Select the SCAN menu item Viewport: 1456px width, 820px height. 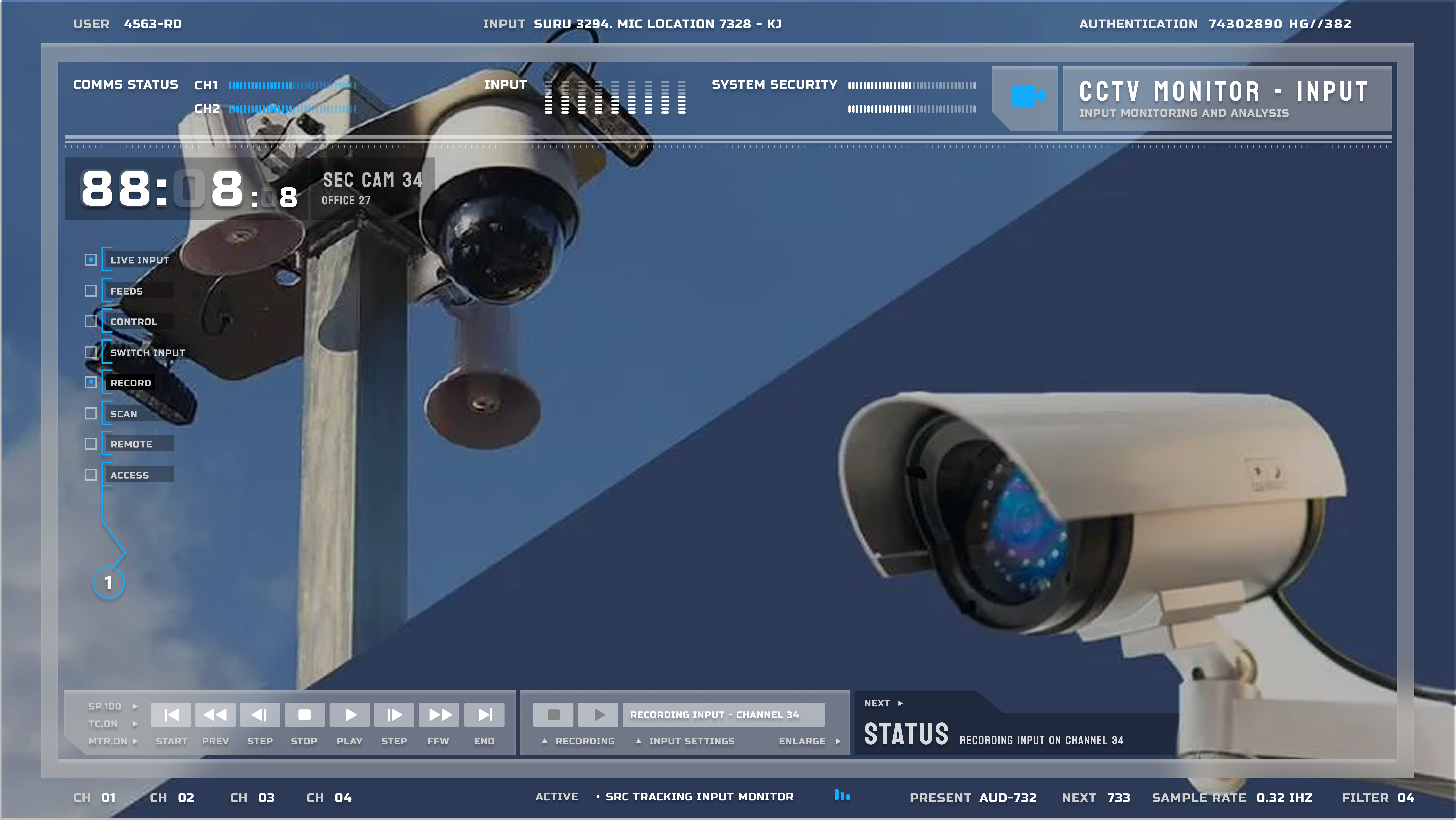click(124, 414)
